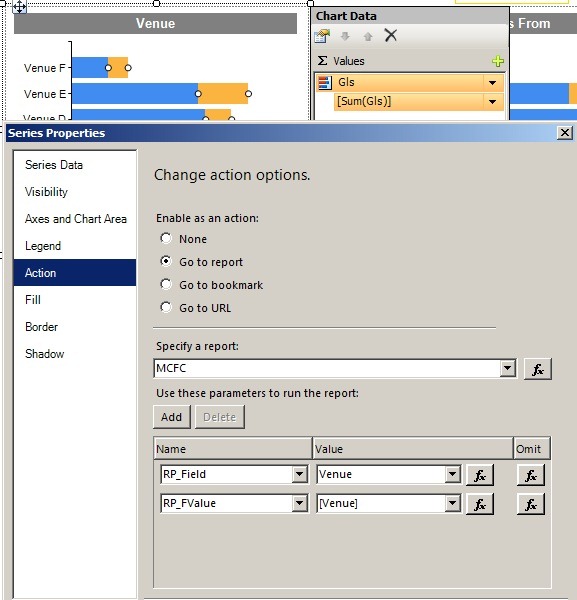The height and width of the screenshot is (600, 577).
Task: Select the Go to URL option
Action: tap(166, 307)
